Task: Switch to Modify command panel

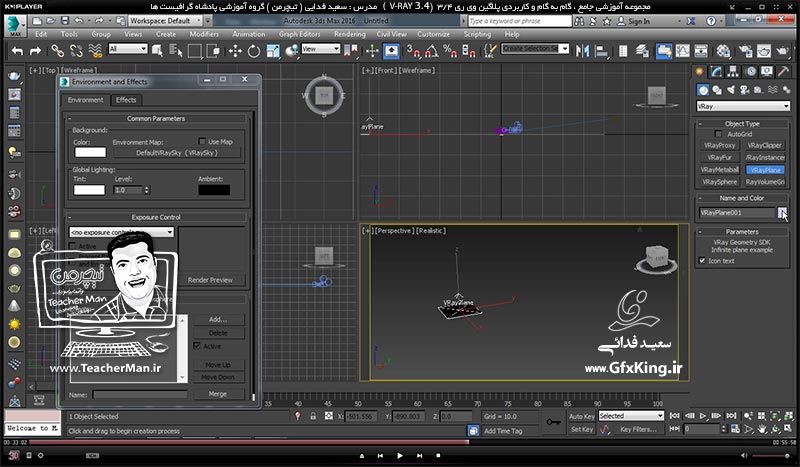Action: [716, 71]
